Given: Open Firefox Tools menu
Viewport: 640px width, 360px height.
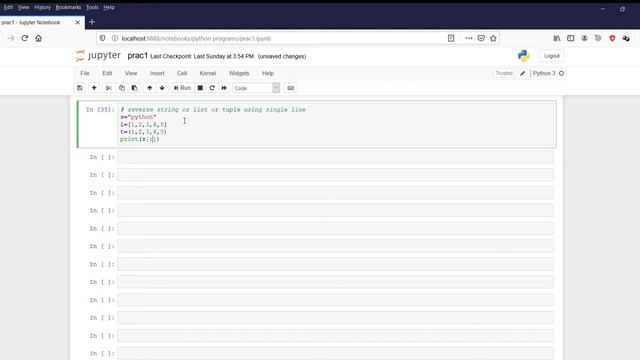Looking at the screenshot, I should [x=92, y=7].
